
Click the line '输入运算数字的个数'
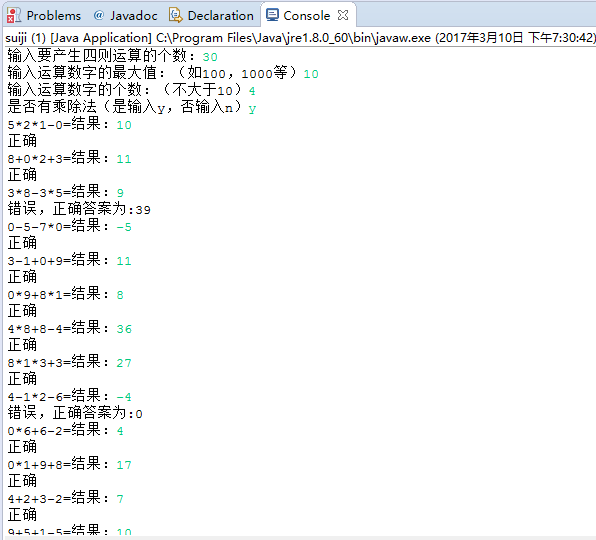[x=131, y=90]
